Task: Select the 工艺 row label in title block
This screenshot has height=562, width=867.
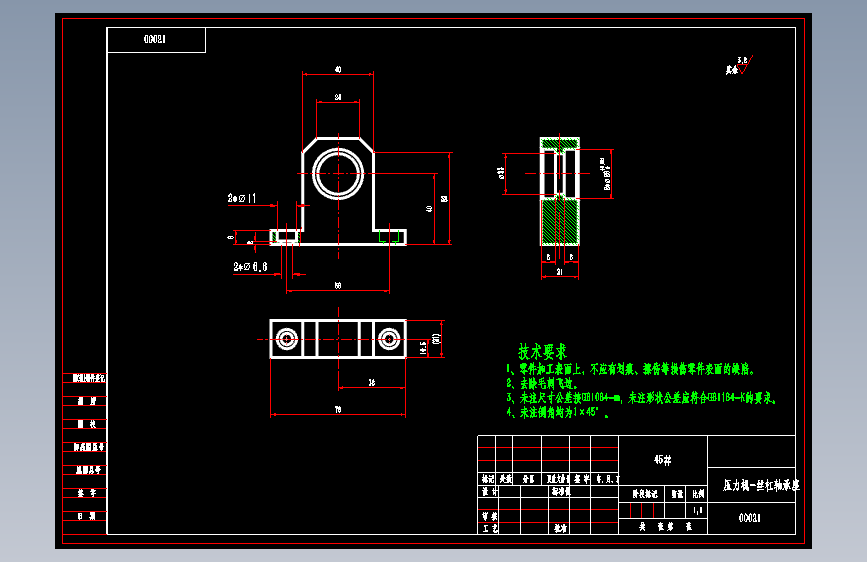Action: (489, 528)
